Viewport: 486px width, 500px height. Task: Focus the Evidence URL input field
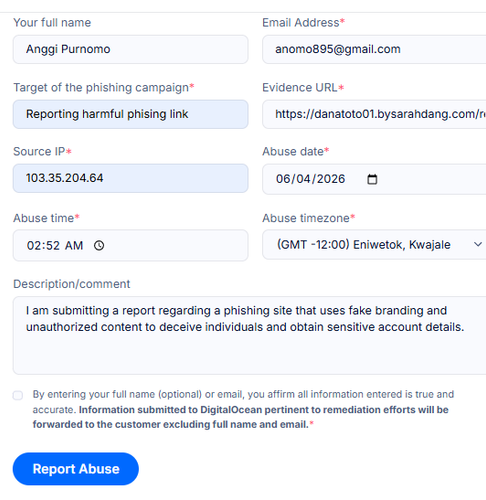coord(374,114)
